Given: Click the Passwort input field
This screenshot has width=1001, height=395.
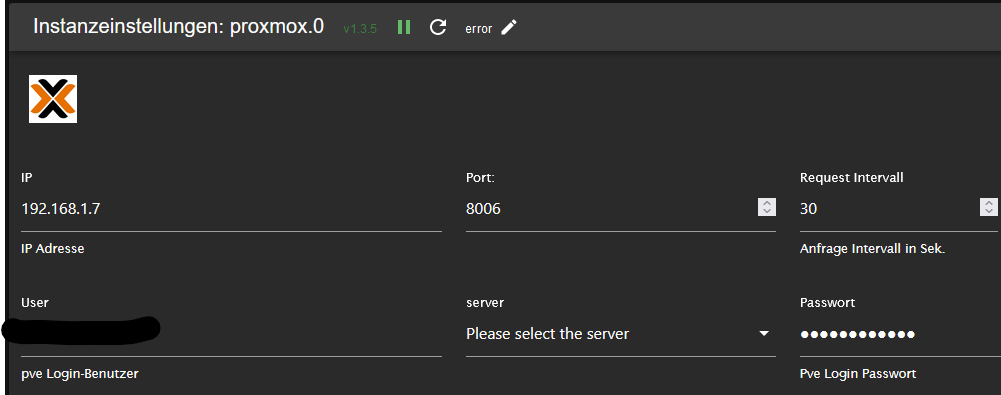Looking at the screenshot, I should click(x=900, y=334).
